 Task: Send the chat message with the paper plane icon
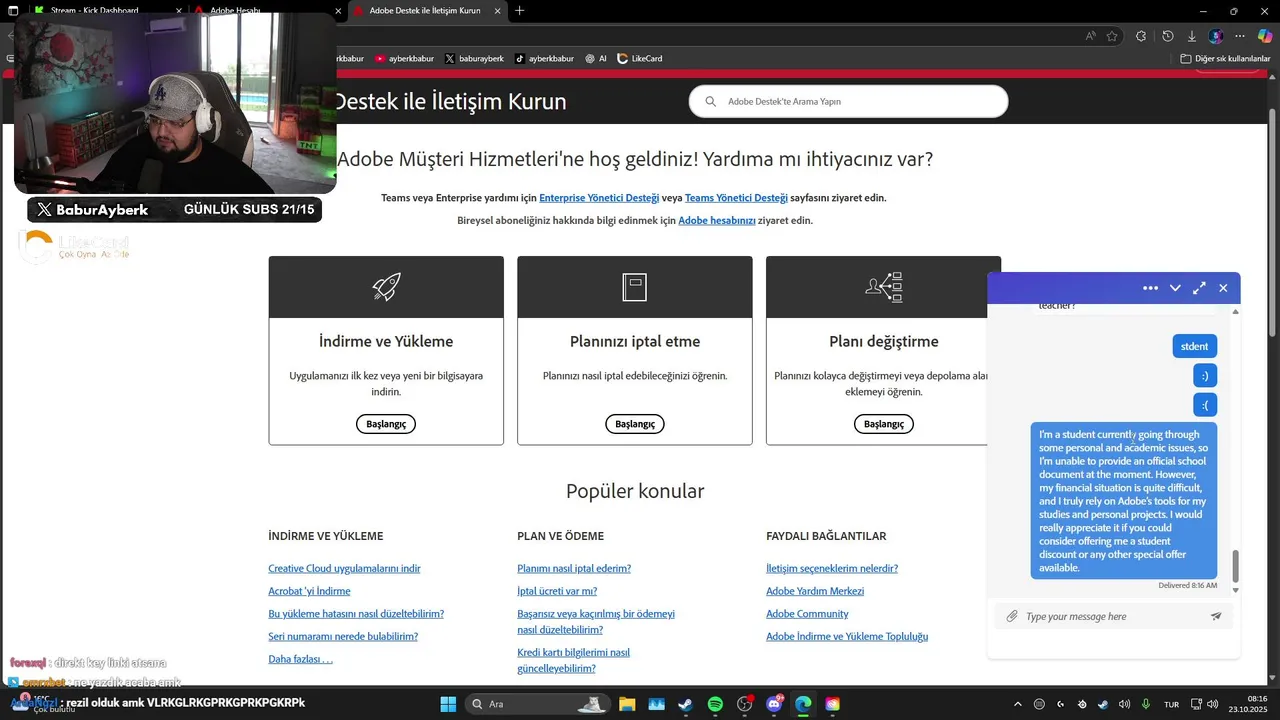pyautogui.click(x=1216, y=616)
